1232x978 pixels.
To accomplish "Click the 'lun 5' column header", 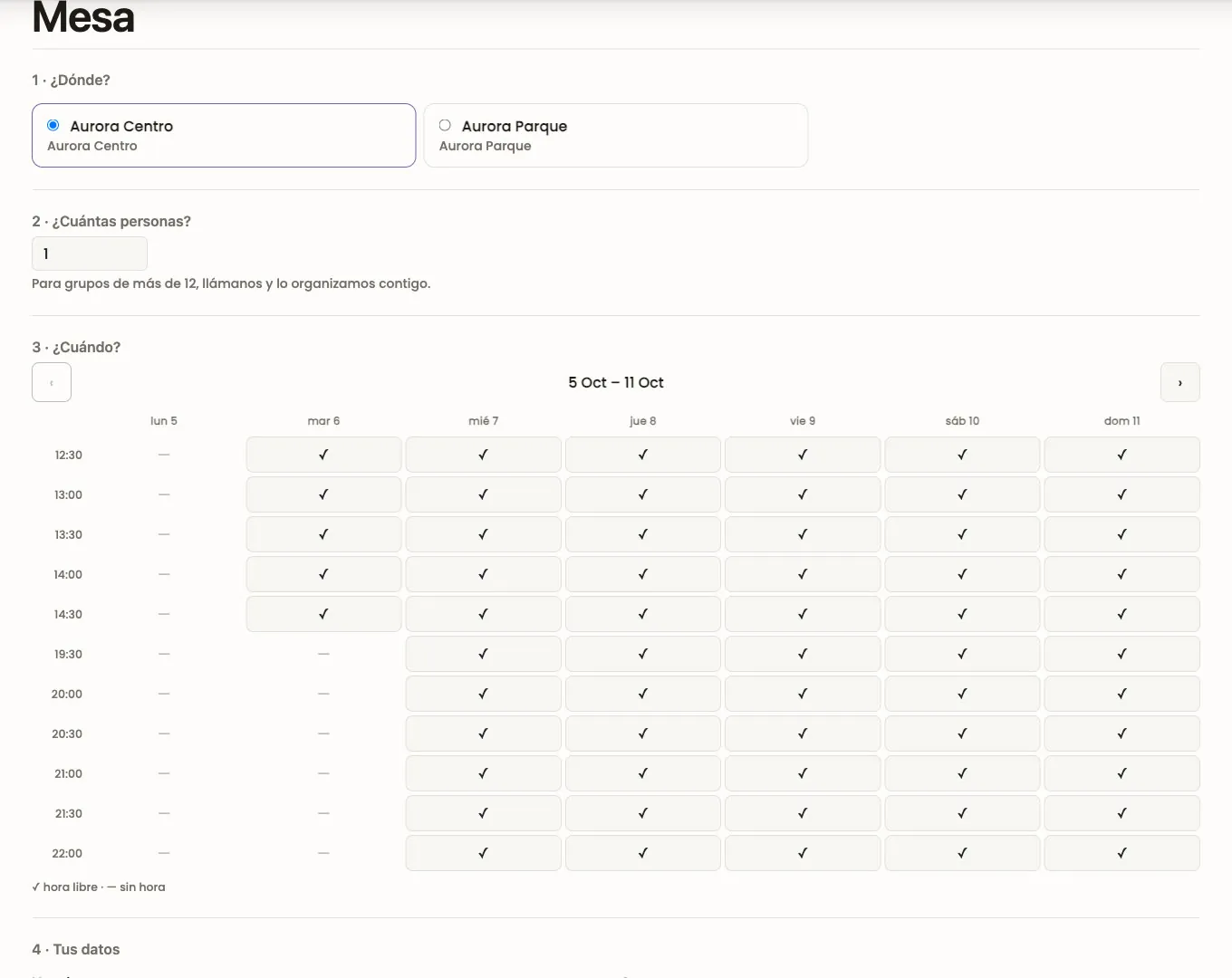I will tap(164, 421).
